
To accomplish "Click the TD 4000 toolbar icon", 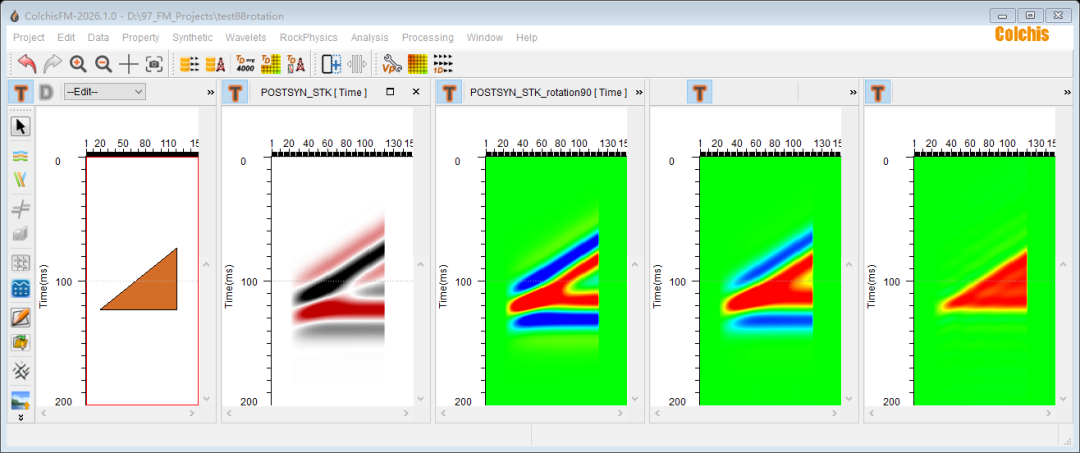I will (244, 64).
